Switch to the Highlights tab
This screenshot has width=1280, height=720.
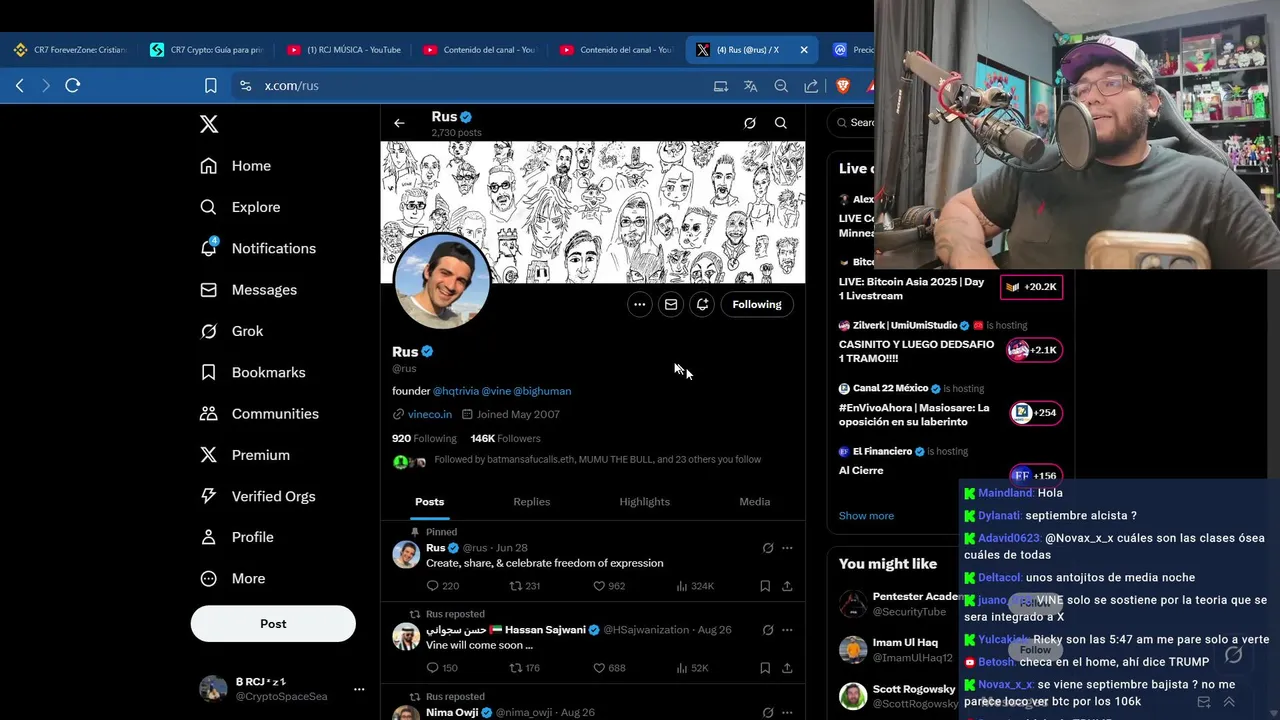pyautogui.click(x=645, y=502)
